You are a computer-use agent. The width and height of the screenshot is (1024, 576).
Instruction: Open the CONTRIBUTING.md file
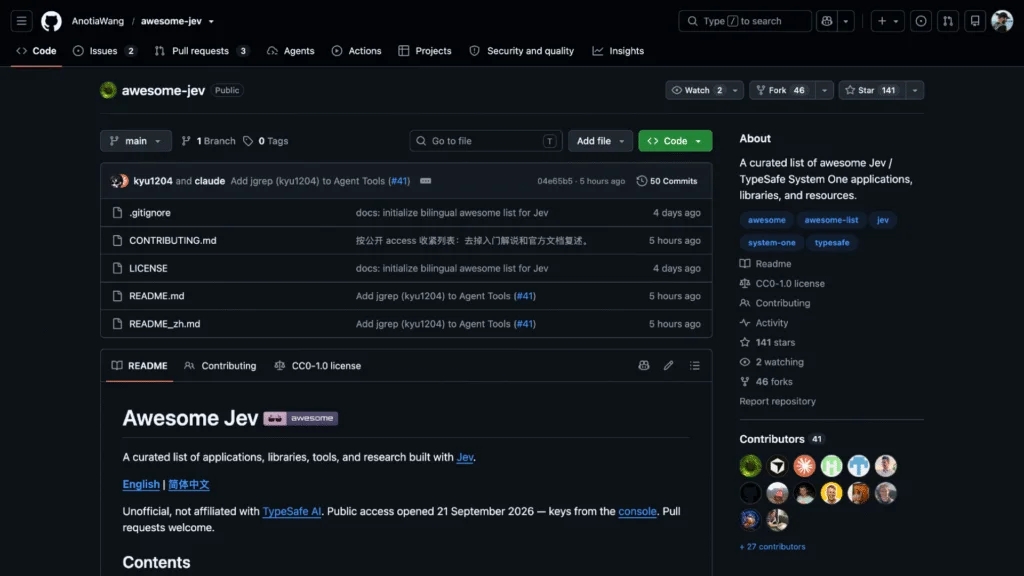pyautogui.click(x=172, y=240)
